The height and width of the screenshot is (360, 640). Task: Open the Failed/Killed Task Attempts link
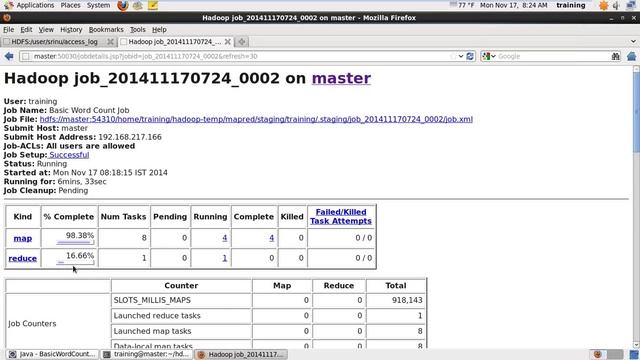[x=341, y=217]
